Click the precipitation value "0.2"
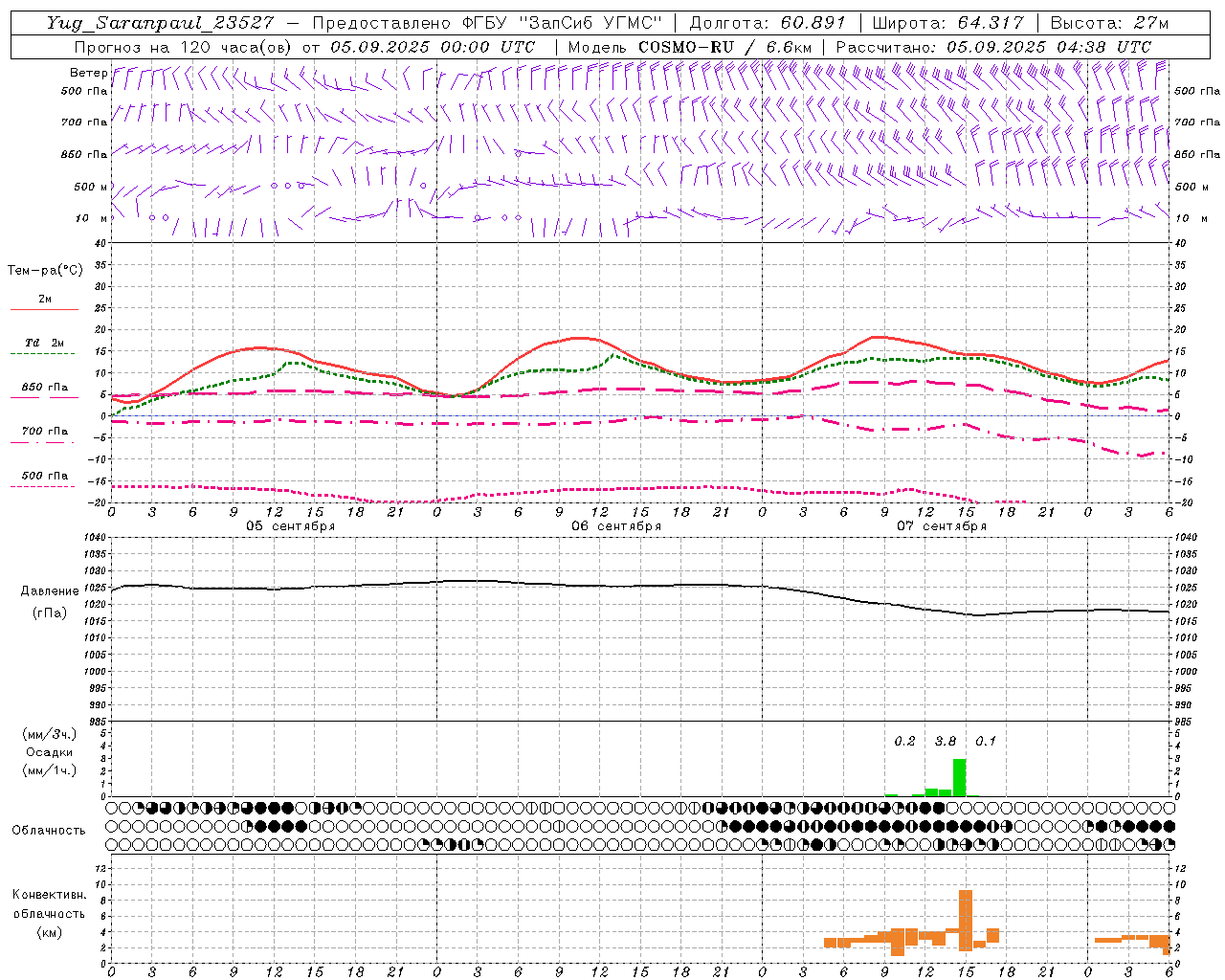Image resolution: width=1225 pixels, height=980 pixels. [904, 742]
